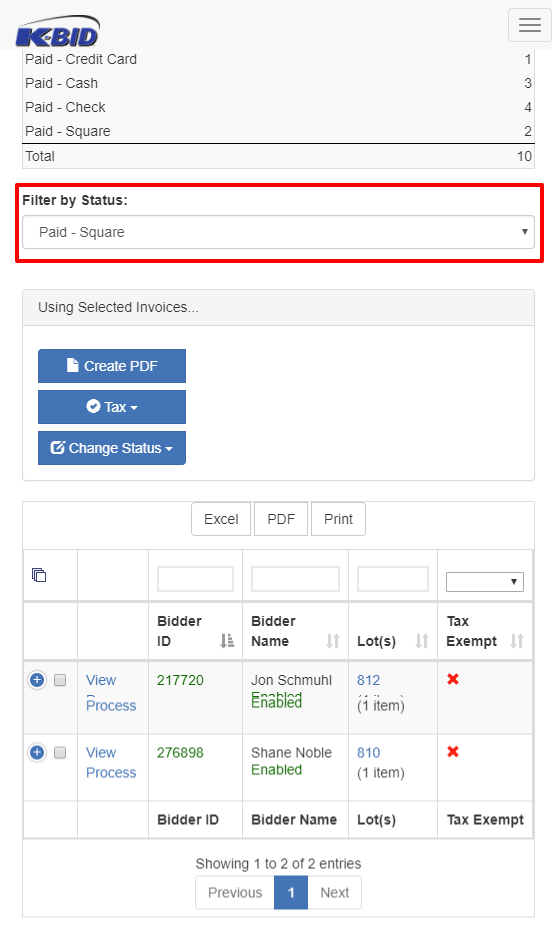Screen dimensions: 552x928
Task: Click the Print button
Action: click(338, 519)
